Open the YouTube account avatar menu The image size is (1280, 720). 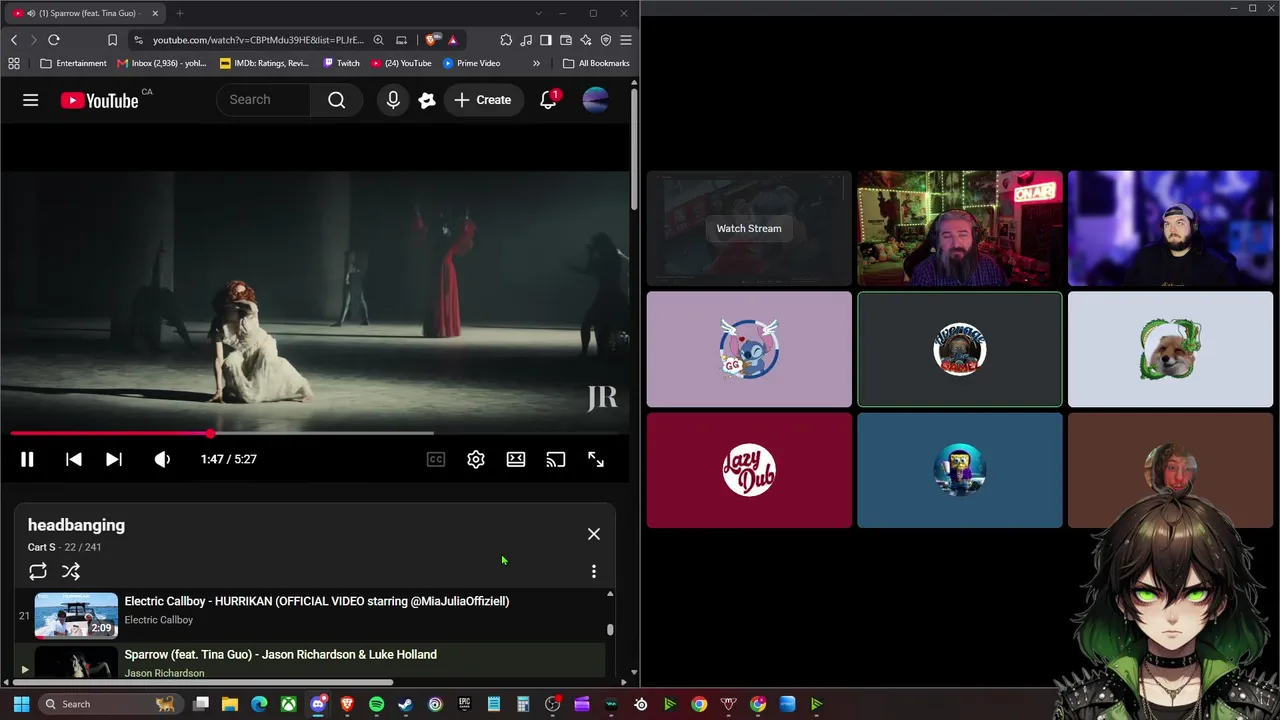[595, 100]
